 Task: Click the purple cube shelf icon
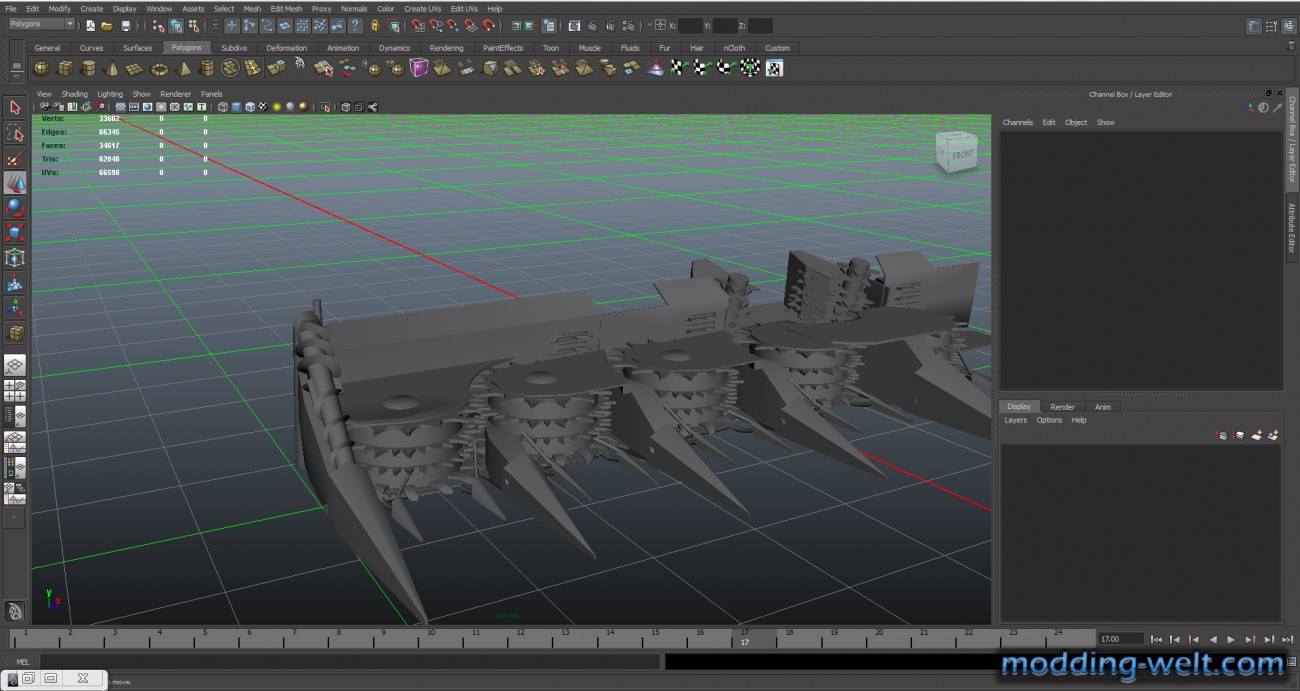[419, 68]
